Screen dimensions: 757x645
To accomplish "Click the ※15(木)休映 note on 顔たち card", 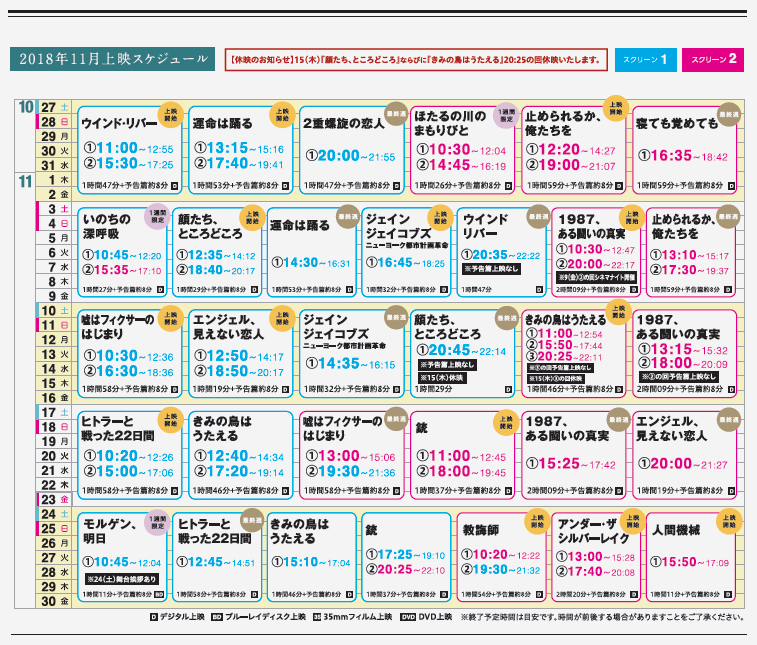I will point(442,378).
